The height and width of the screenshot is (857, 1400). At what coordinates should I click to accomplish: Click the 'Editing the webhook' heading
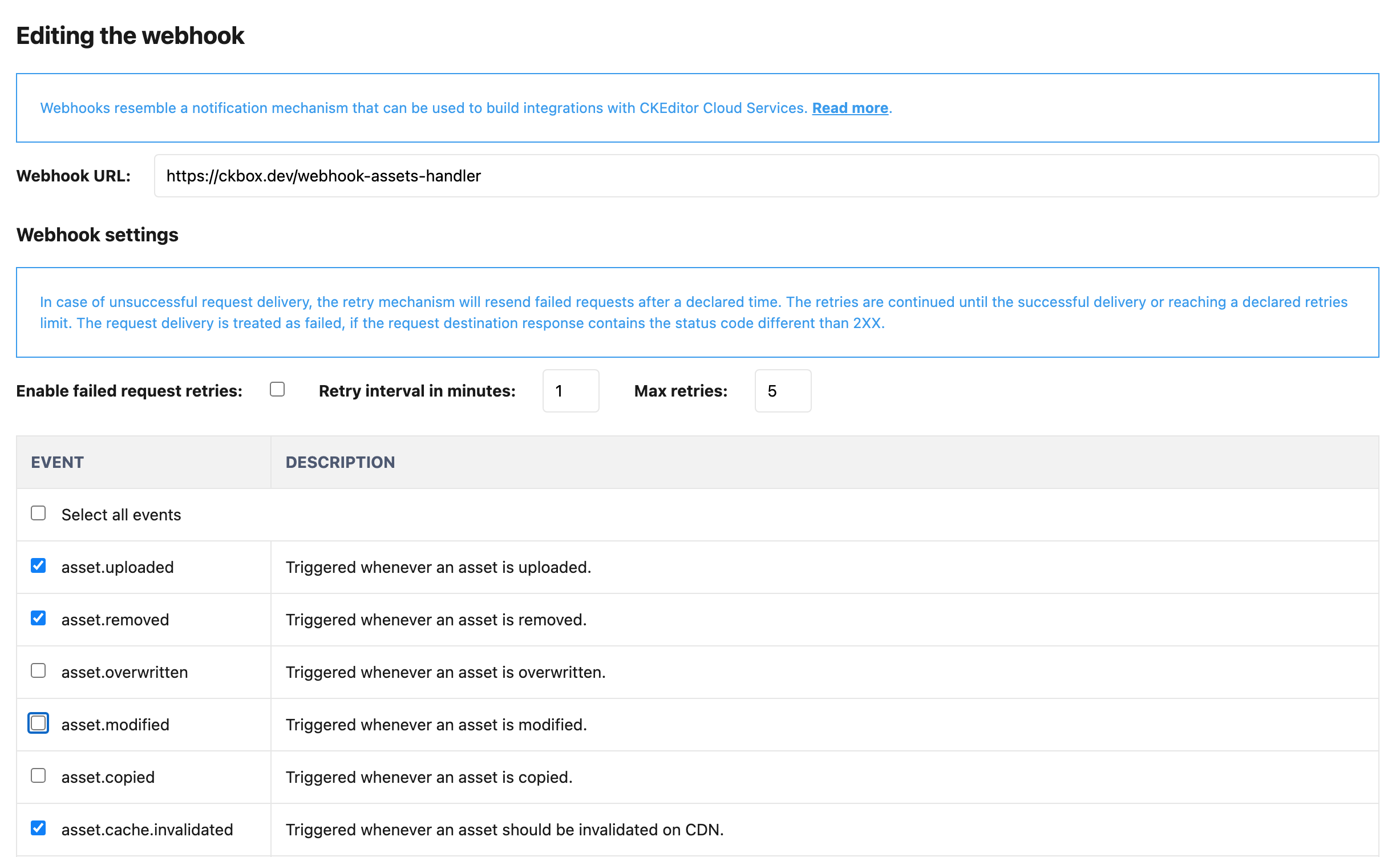pos(130,36)
